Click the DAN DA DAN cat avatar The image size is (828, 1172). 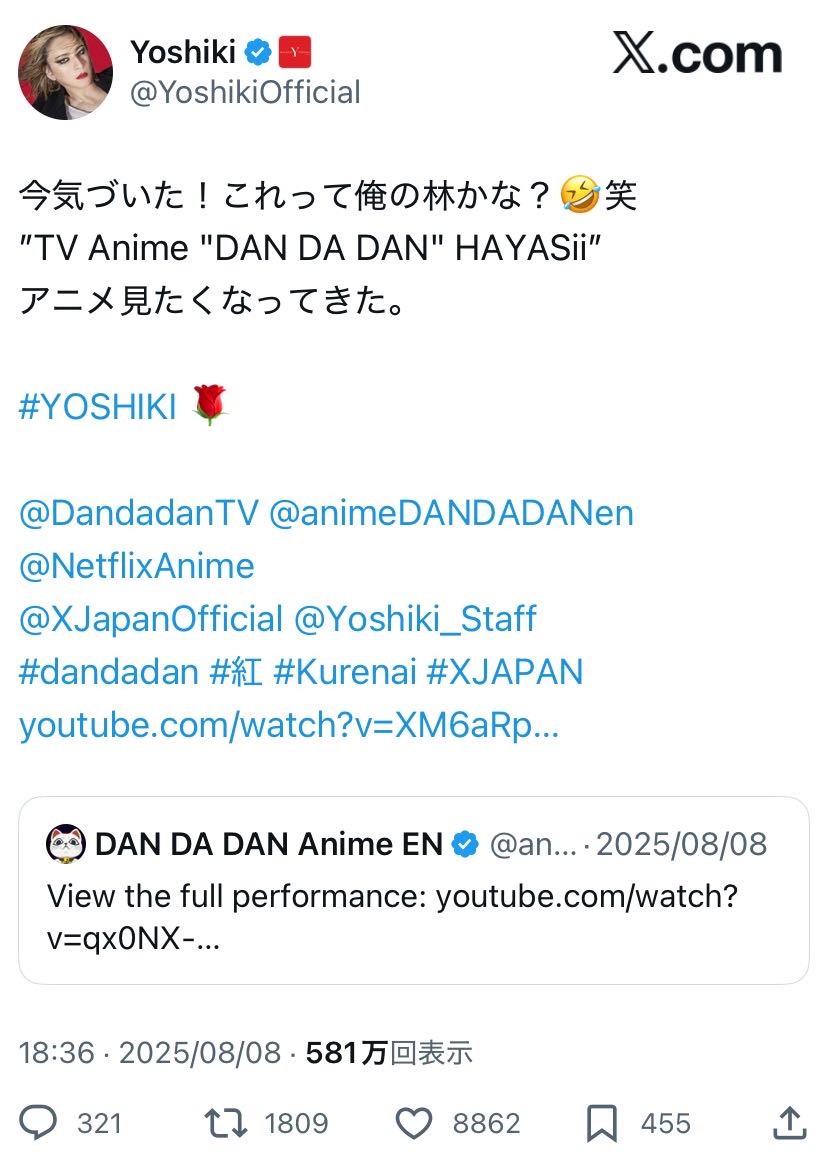pyautogui.click(x=65, y=844)
